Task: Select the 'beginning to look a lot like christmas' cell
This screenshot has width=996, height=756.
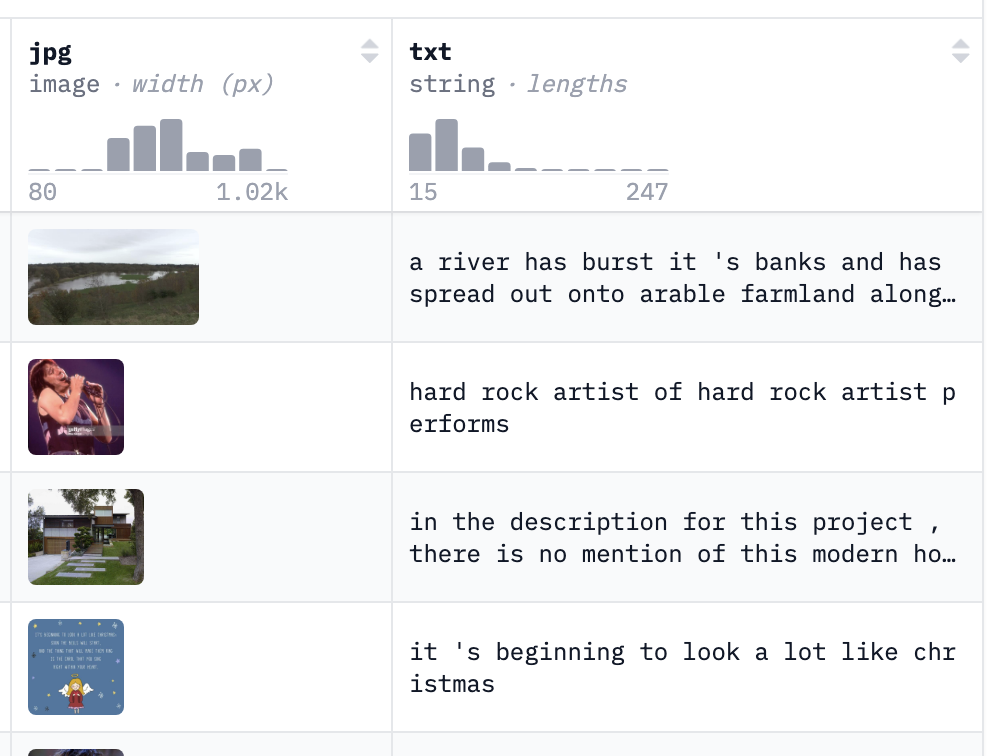Action: [x=682, y=668]
